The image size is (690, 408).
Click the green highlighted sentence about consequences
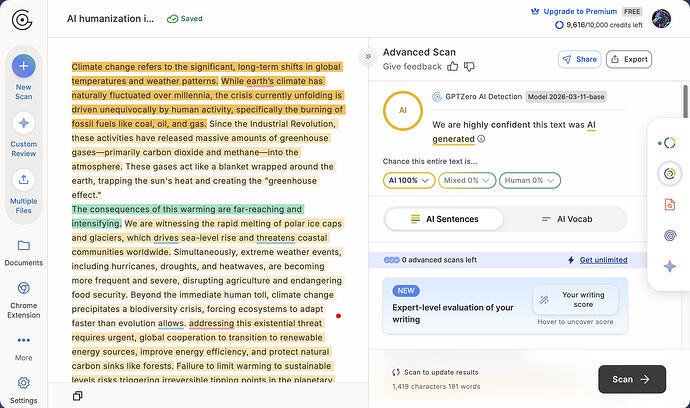point(187,216)
